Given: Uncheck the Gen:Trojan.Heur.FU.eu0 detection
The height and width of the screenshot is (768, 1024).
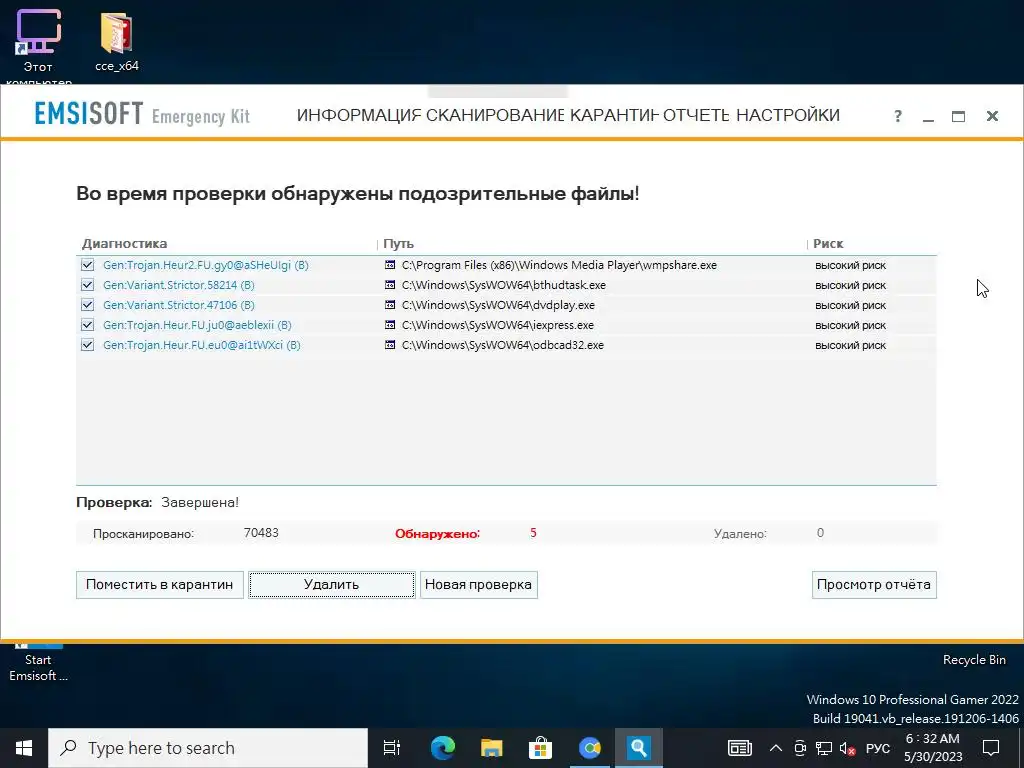Looking at the screenshot, I should pos(88,345).
